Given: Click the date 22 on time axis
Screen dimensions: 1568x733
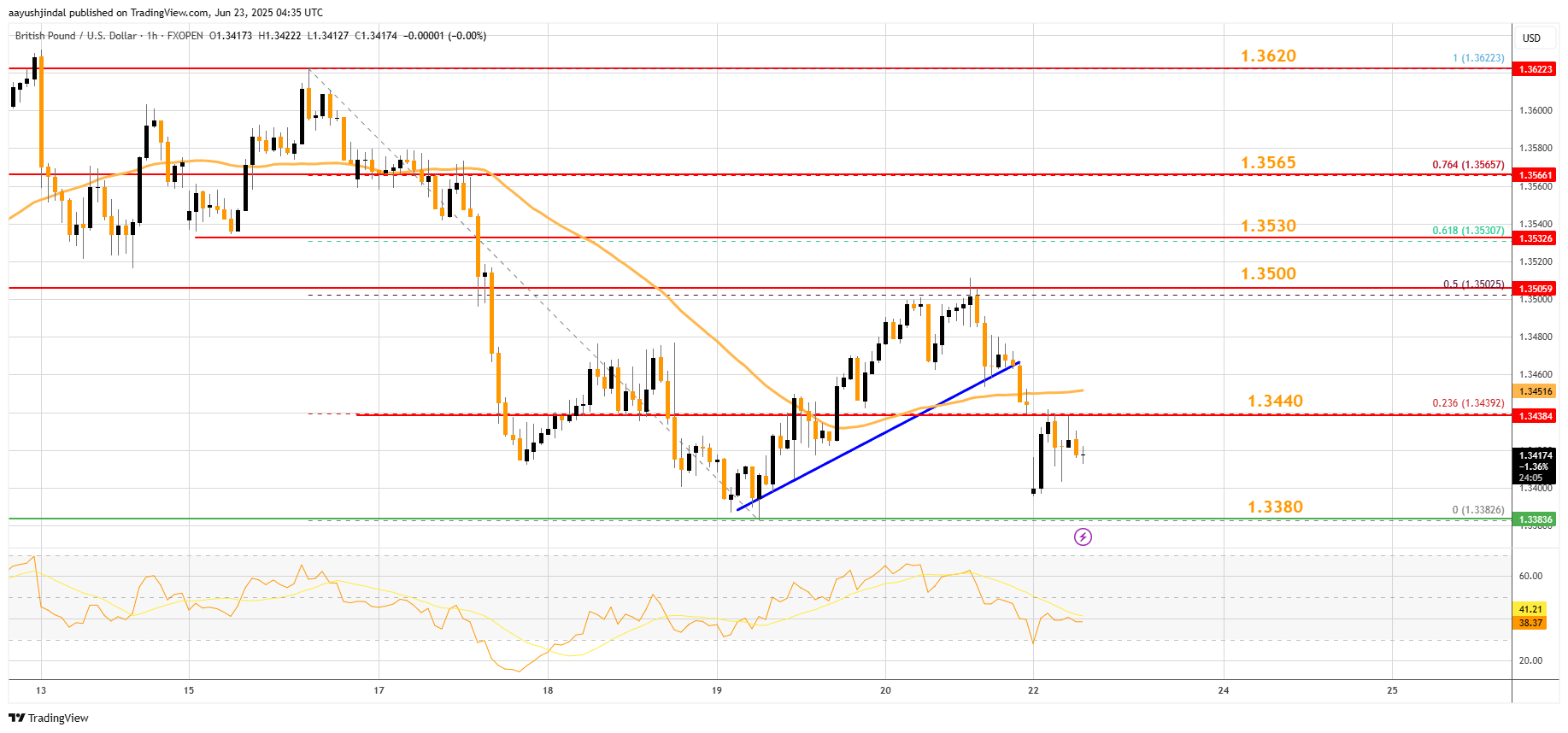Looking at the screenshot, I should pyautogui.click(x=1033, y=690).
